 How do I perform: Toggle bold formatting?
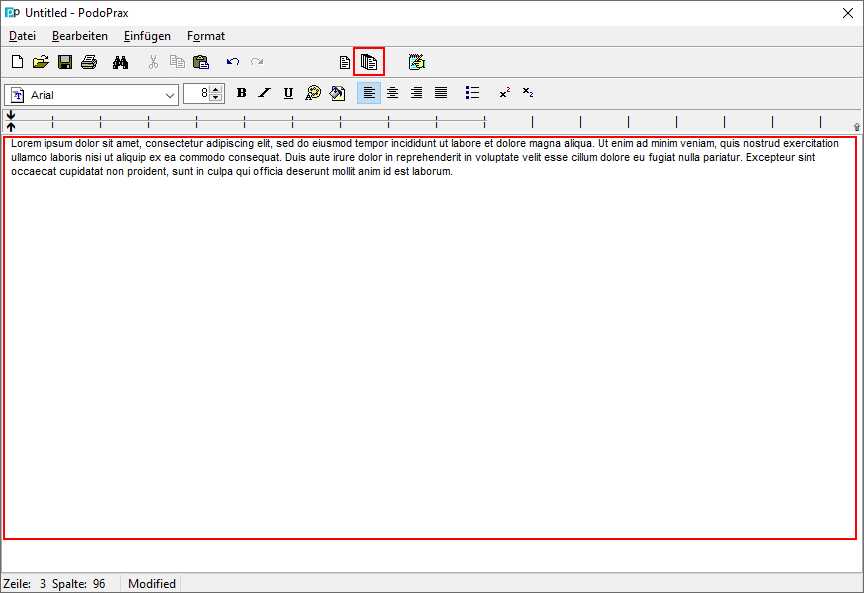241,93
